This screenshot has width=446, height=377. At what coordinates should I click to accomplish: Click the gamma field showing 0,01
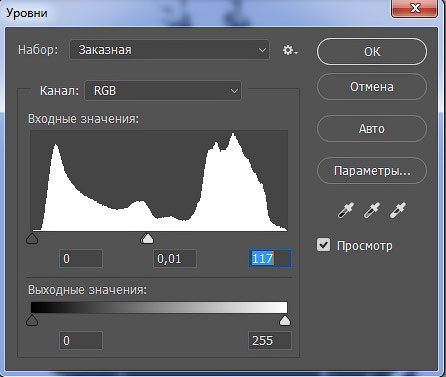pyautogui.click(x=175, y=258)
